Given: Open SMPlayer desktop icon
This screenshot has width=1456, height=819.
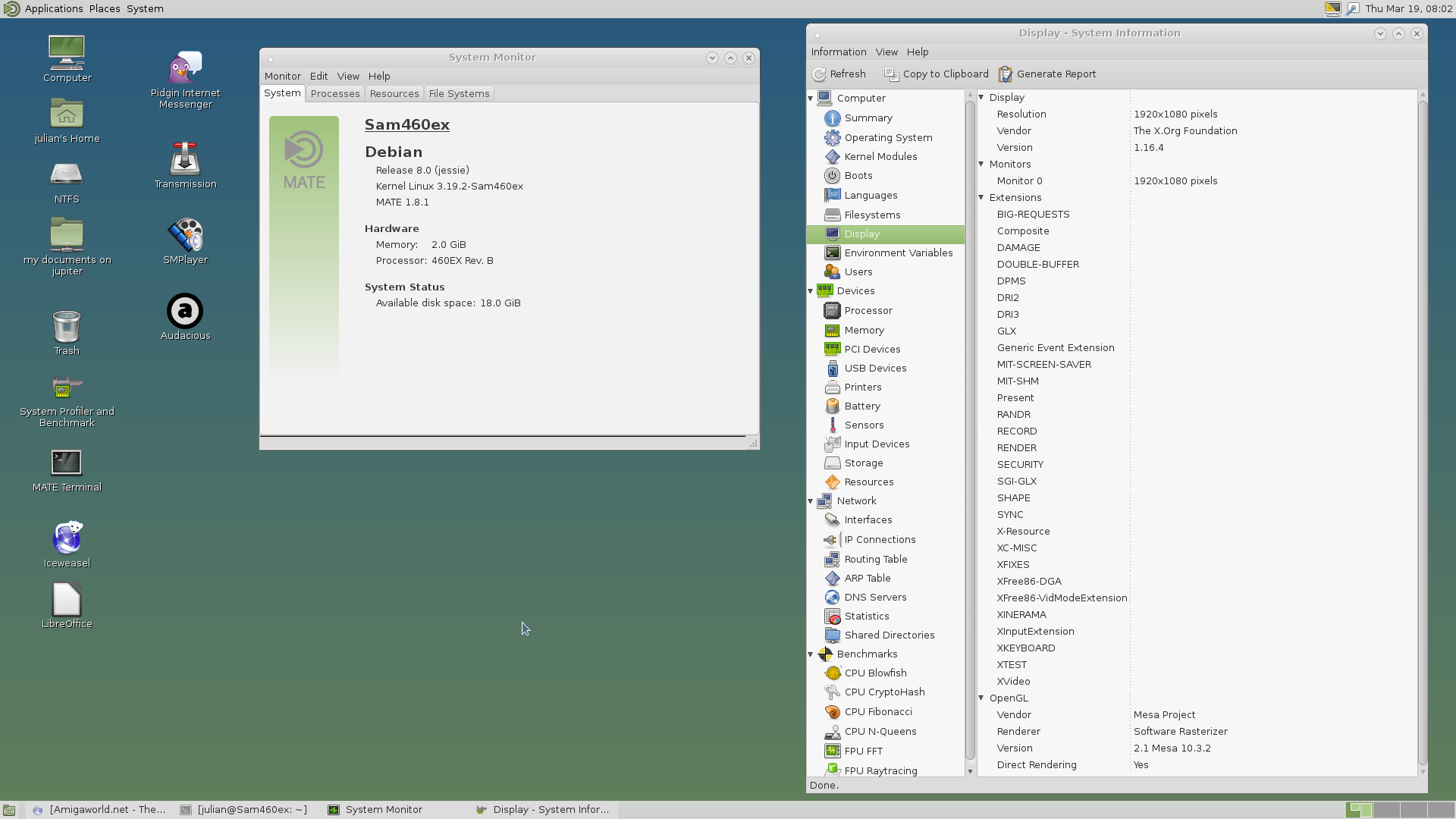Looking at the screenshot, I should (x=185, y=236).
